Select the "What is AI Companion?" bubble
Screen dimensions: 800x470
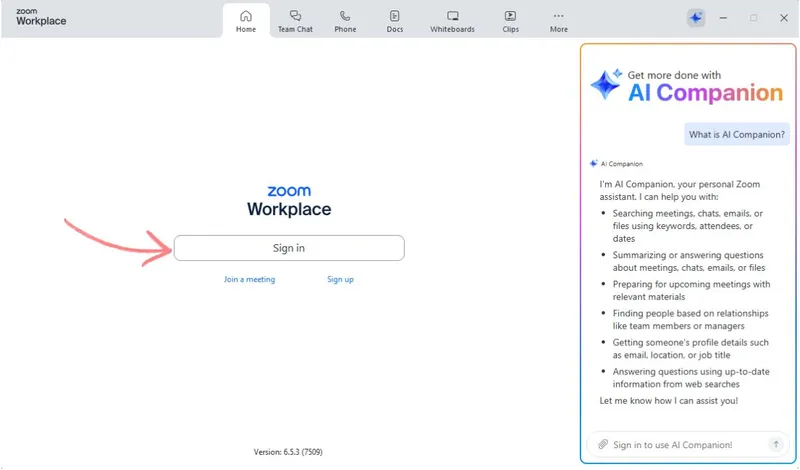tap(734, 134)
